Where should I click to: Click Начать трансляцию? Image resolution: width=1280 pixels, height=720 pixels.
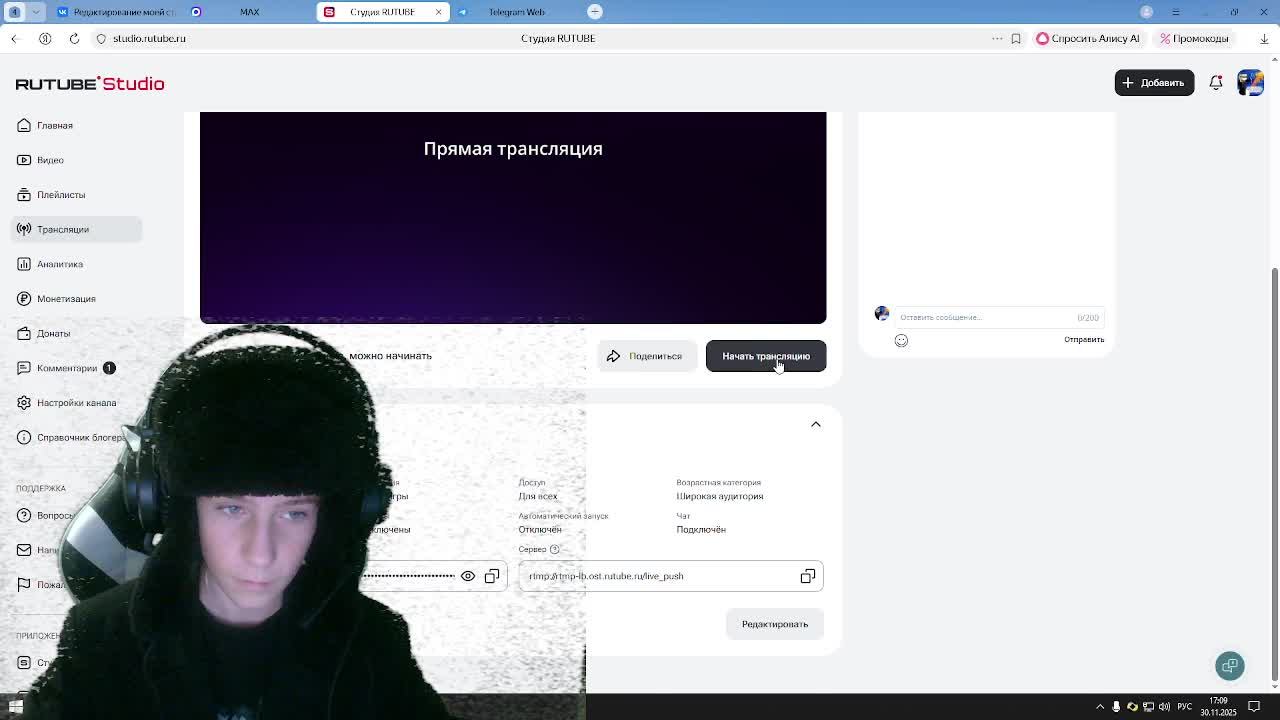click(x=766, y=356)
